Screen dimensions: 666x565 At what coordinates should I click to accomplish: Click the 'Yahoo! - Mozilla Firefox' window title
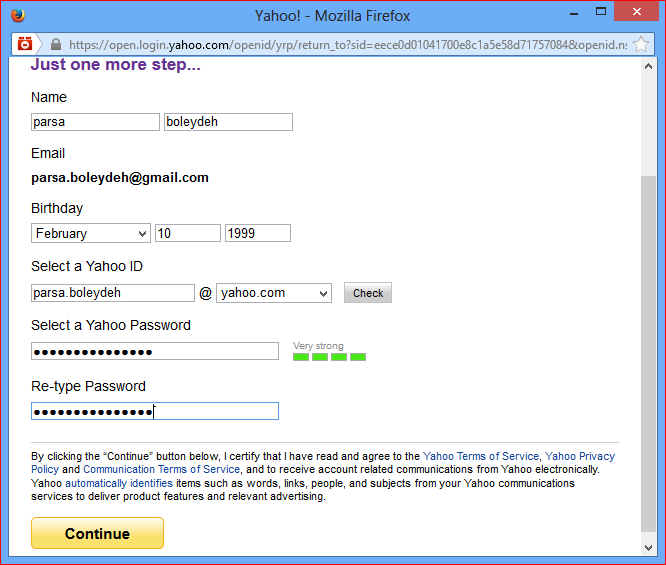pos(333,16)
